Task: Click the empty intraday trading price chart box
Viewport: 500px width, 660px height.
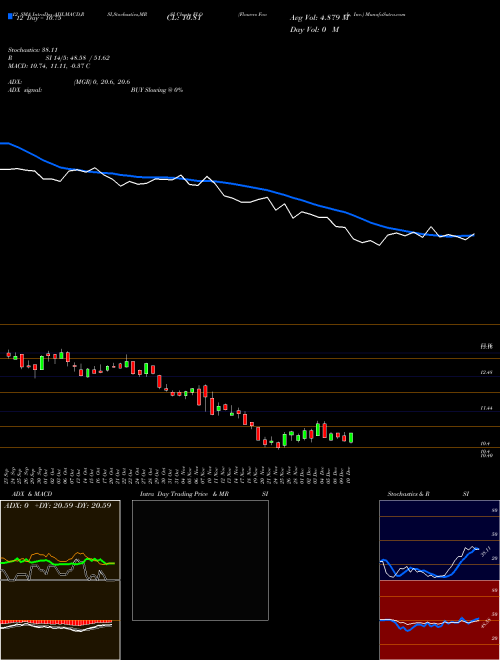Action: (x=200, y=560)
